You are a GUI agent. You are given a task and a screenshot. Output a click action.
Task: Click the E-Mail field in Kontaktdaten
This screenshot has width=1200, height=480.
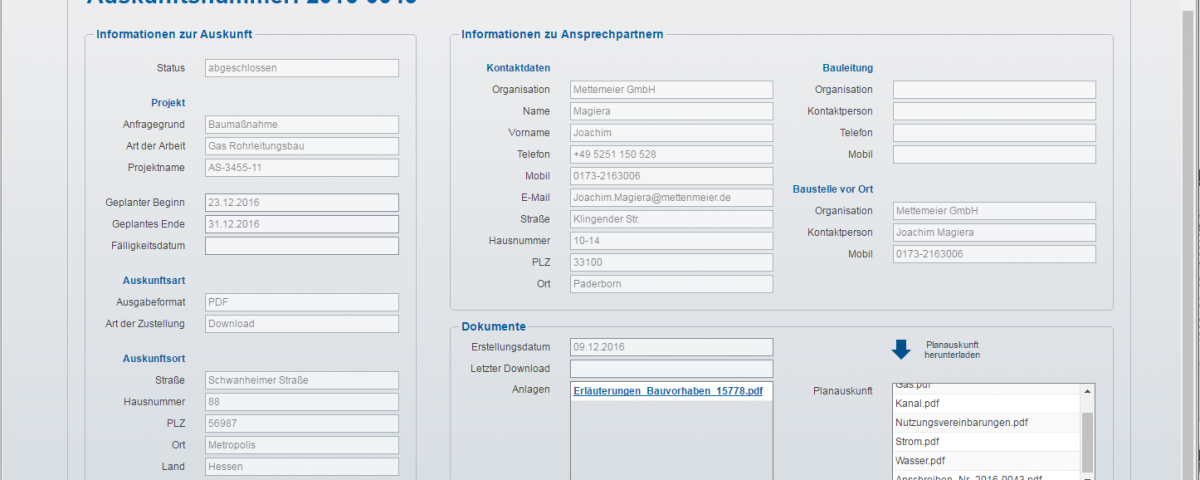pos(671,198)
